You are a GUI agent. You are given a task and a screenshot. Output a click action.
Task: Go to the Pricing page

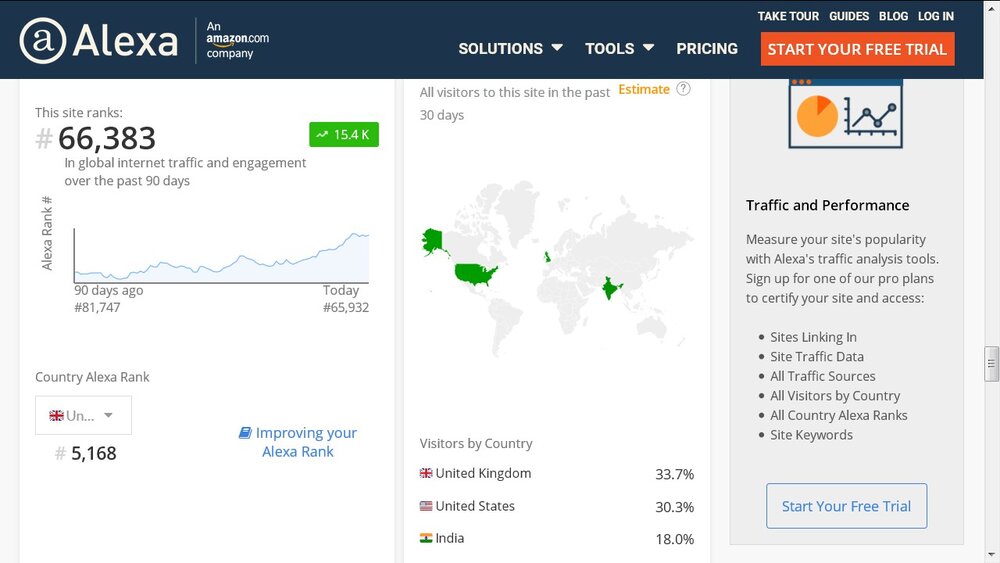click(x=707, y=48)
